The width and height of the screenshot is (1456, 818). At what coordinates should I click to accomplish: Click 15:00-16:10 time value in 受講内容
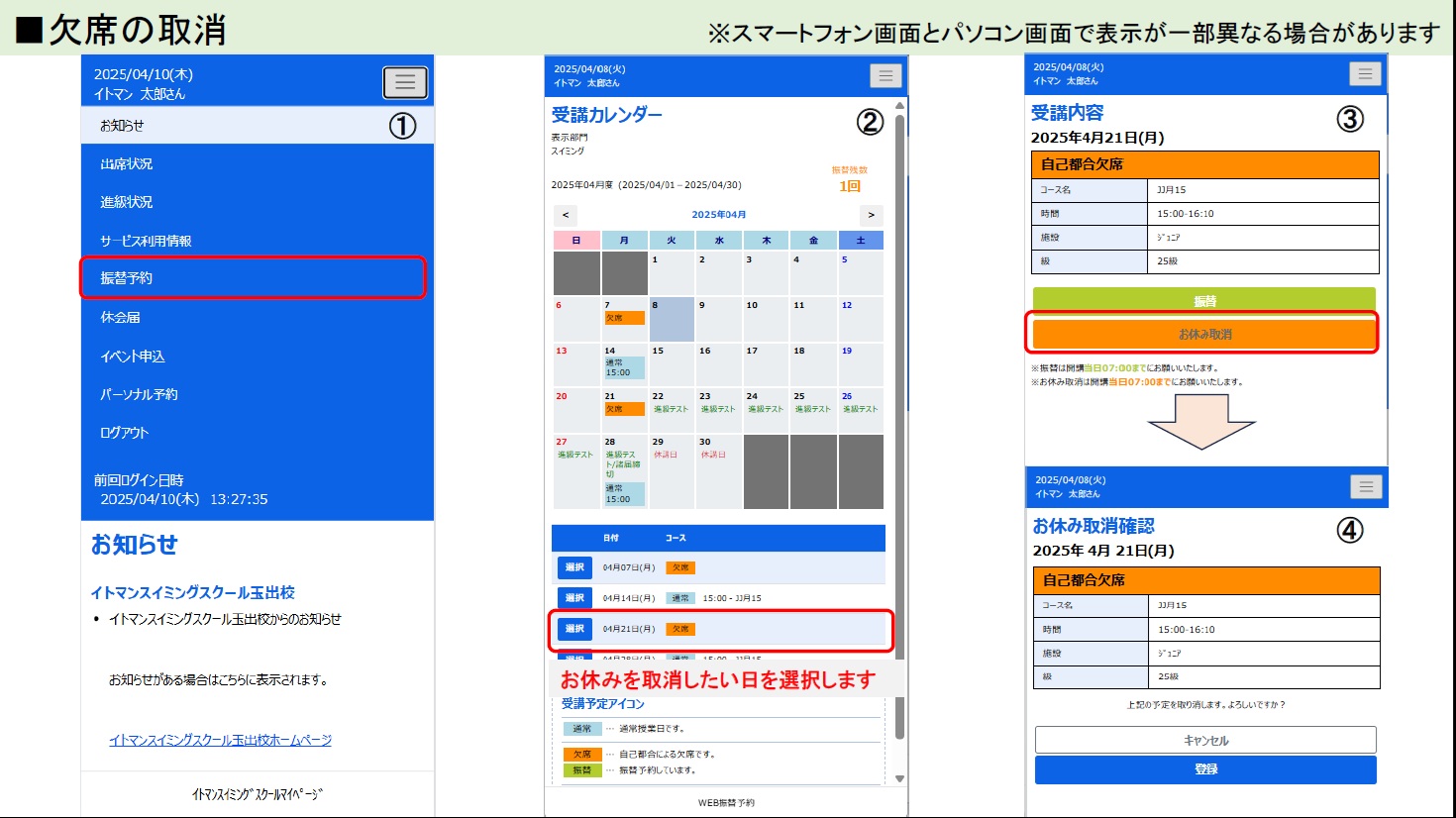tap(1186, 214)
